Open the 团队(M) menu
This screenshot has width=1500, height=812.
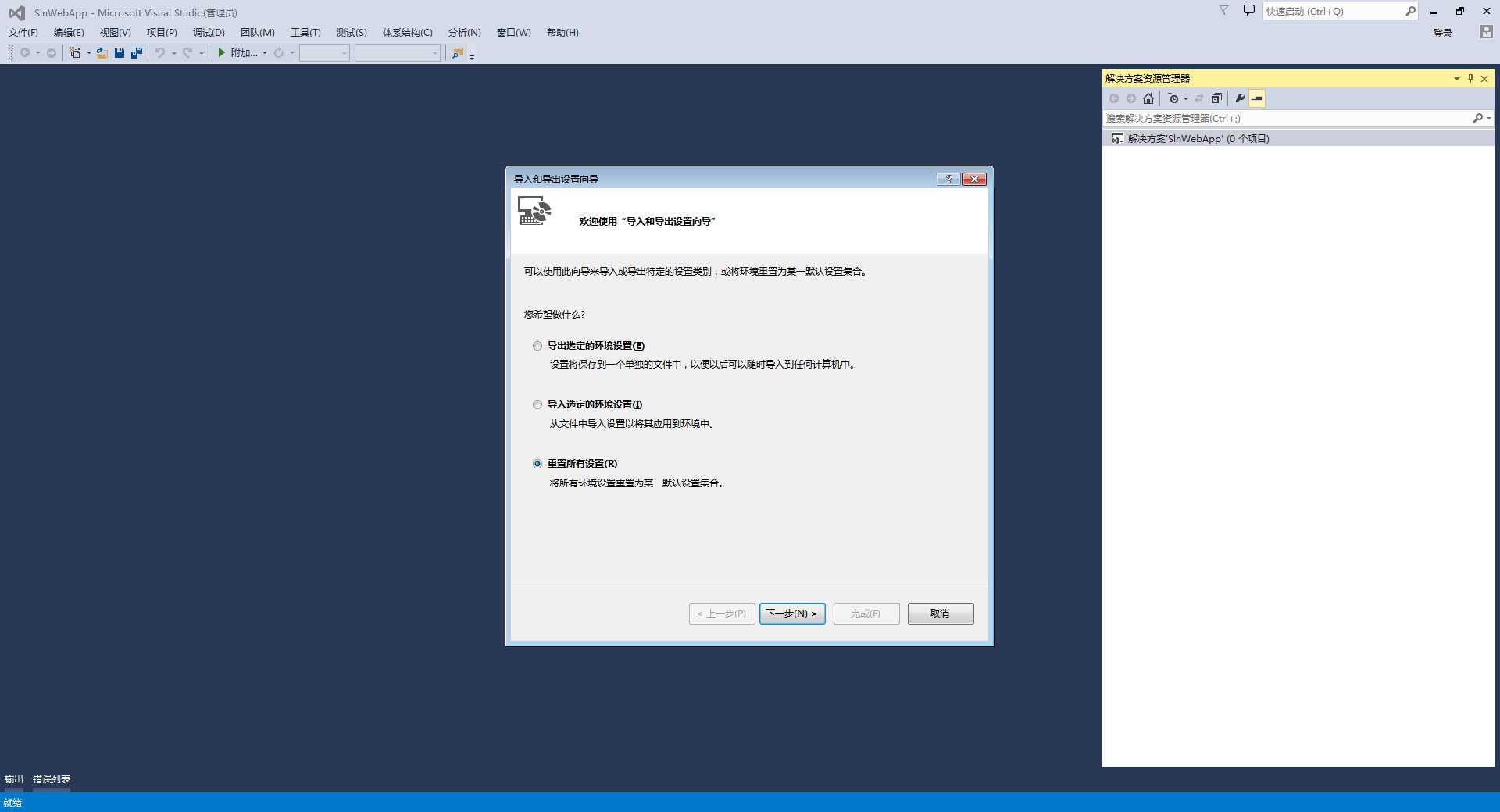coord(257,32)
